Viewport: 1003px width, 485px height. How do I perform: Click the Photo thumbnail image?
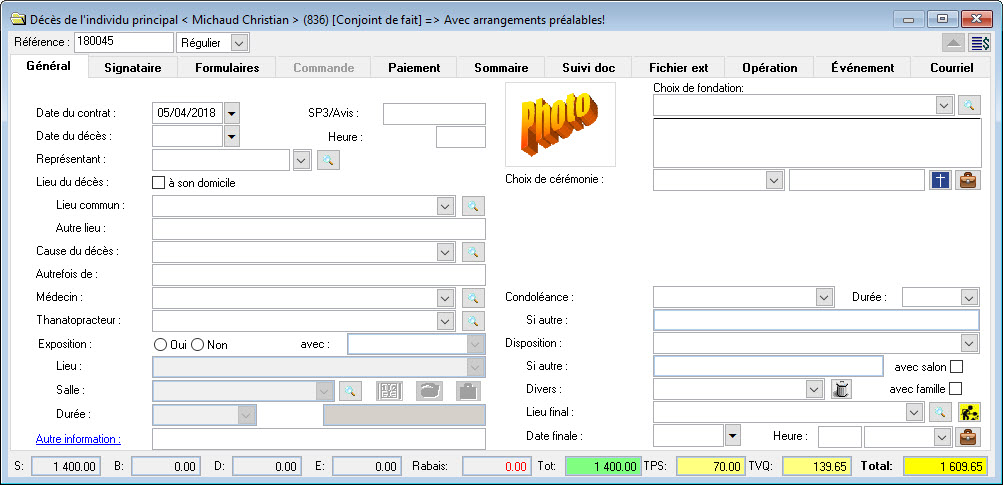pyautogui.click(x=560, y=124)
